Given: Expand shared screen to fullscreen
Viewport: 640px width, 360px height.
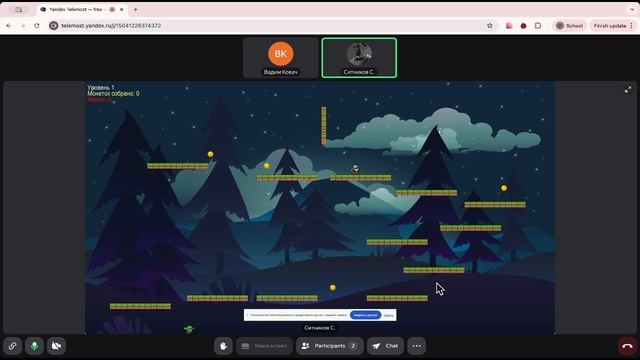Looking at the screenshot, I should pos(628,90).
